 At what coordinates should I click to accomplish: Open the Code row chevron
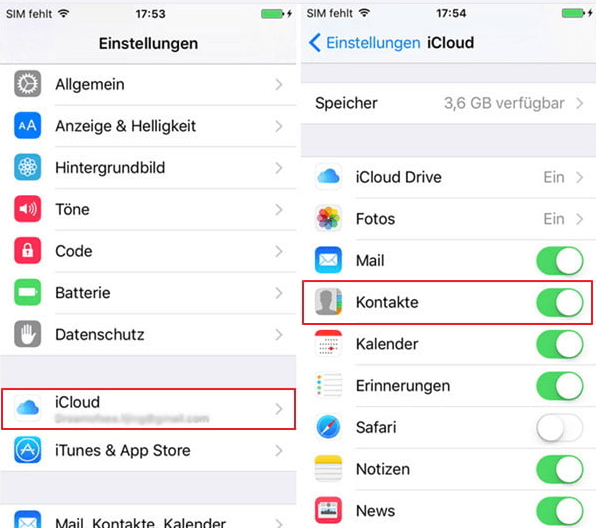279,251
